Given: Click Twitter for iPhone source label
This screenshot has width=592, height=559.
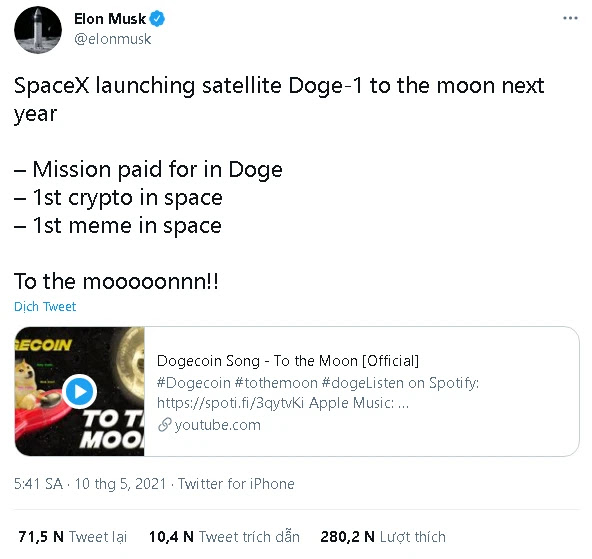Looking at the screenshot, I should click(236, 484).
